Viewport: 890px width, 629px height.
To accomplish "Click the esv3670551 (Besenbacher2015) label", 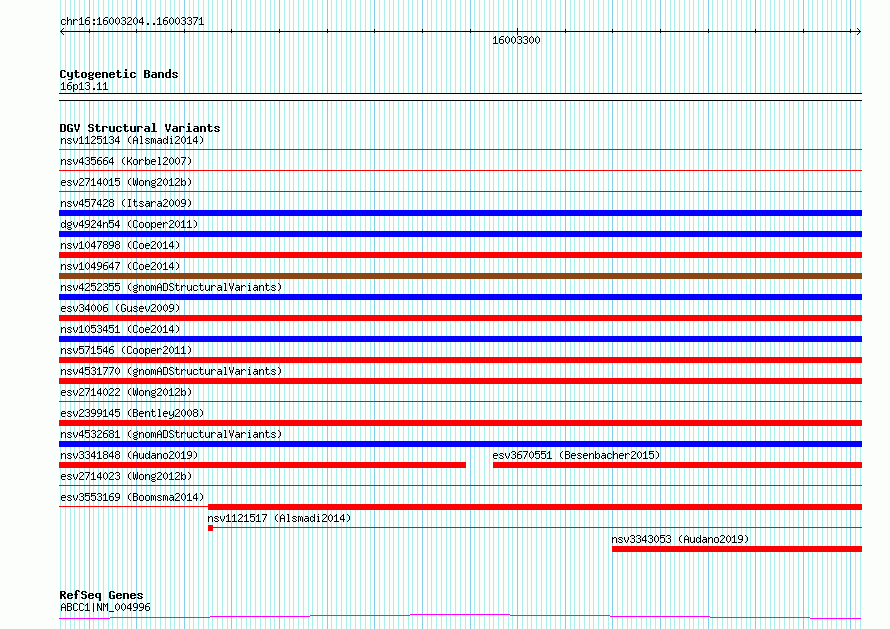I will (x=576, y=455).
